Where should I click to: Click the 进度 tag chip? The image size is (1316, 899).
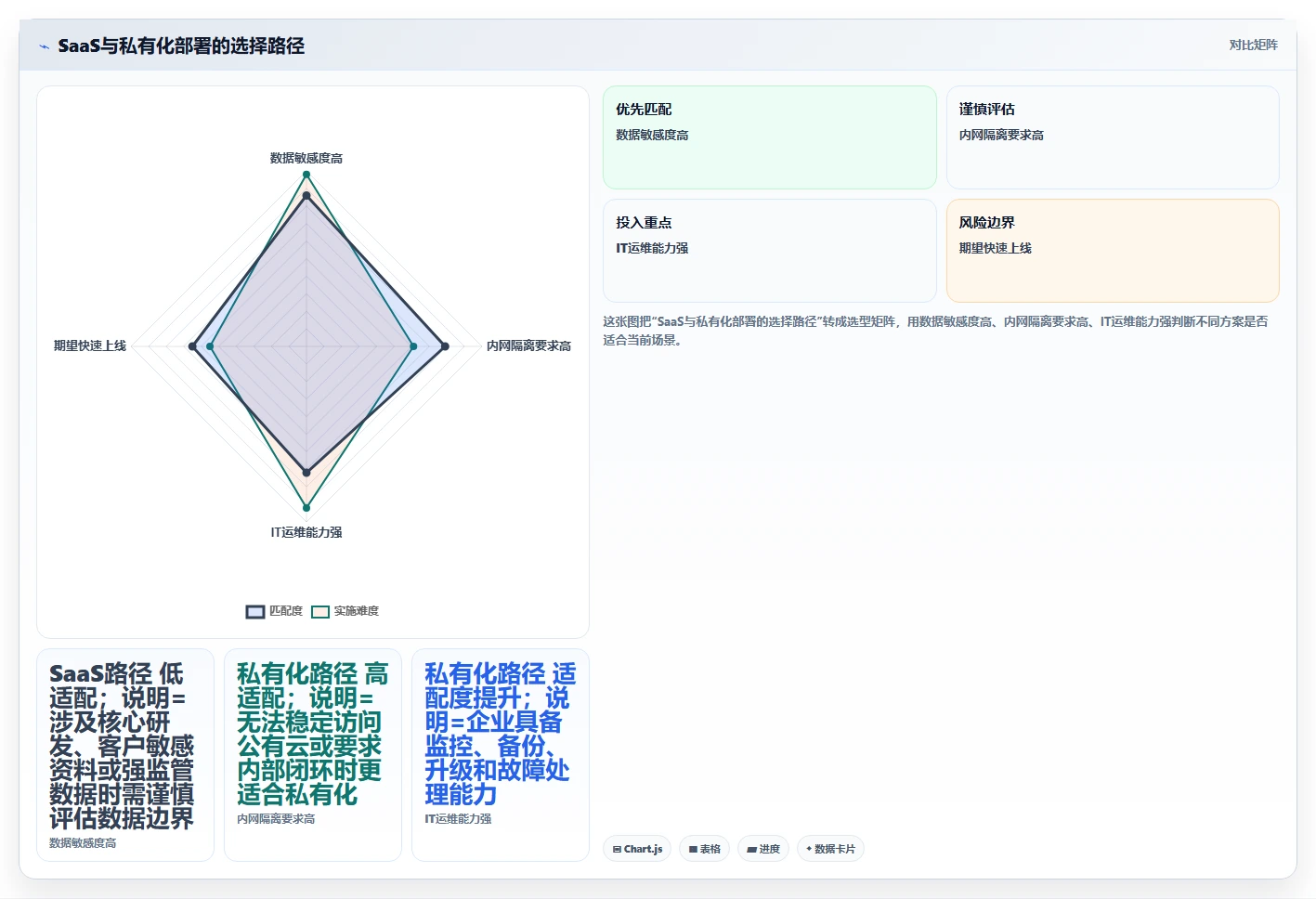pyautogui.click(x=763, y=849)
